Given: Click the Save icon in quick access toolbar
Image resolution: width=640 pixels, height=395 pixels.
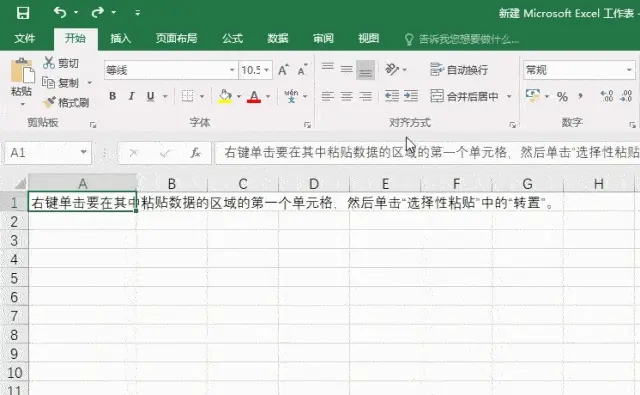Looking at the screenshot, I should pos(23,13).
